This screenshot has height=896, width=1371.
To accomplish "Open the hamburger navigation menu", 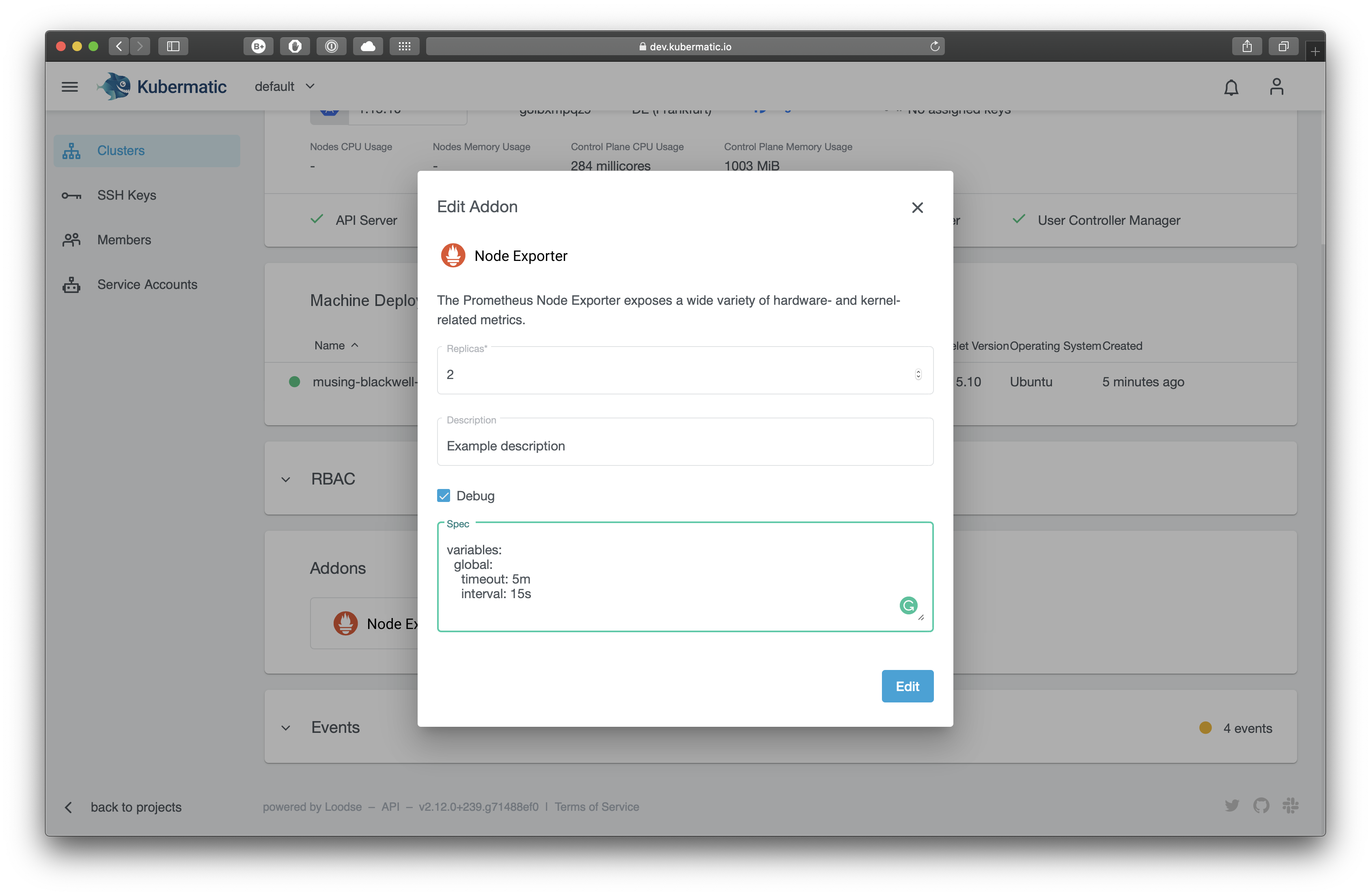I will 70,87.
